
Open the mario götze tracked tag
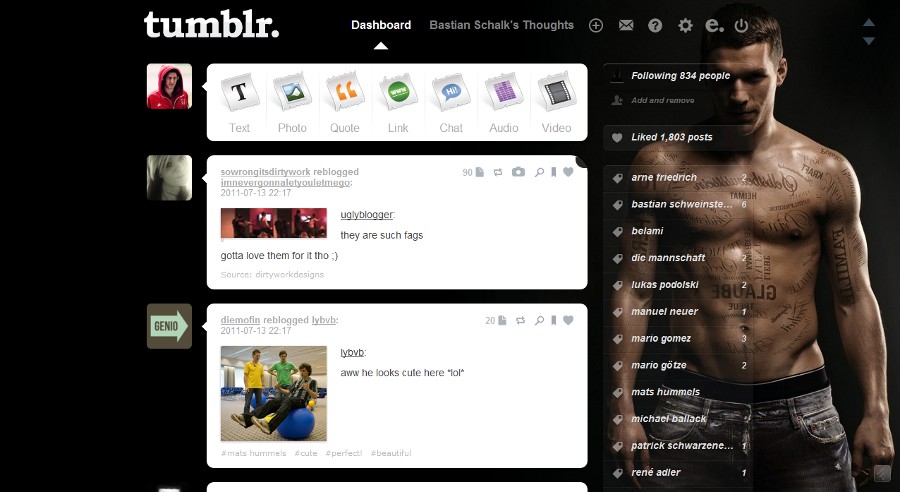[677, 365]
